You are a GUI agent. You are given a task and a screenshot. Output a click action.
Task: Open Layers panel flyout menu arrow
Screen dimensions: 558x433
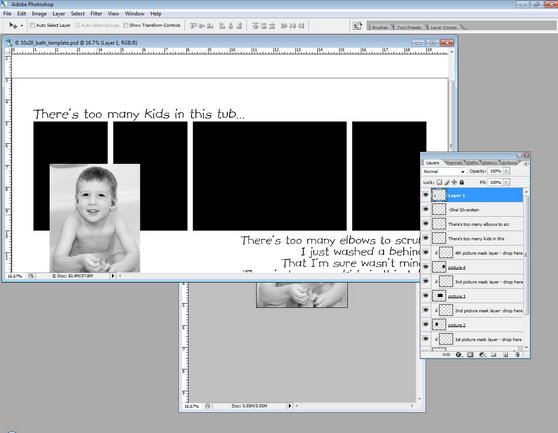pyautogui.click(x=526, y=163)
